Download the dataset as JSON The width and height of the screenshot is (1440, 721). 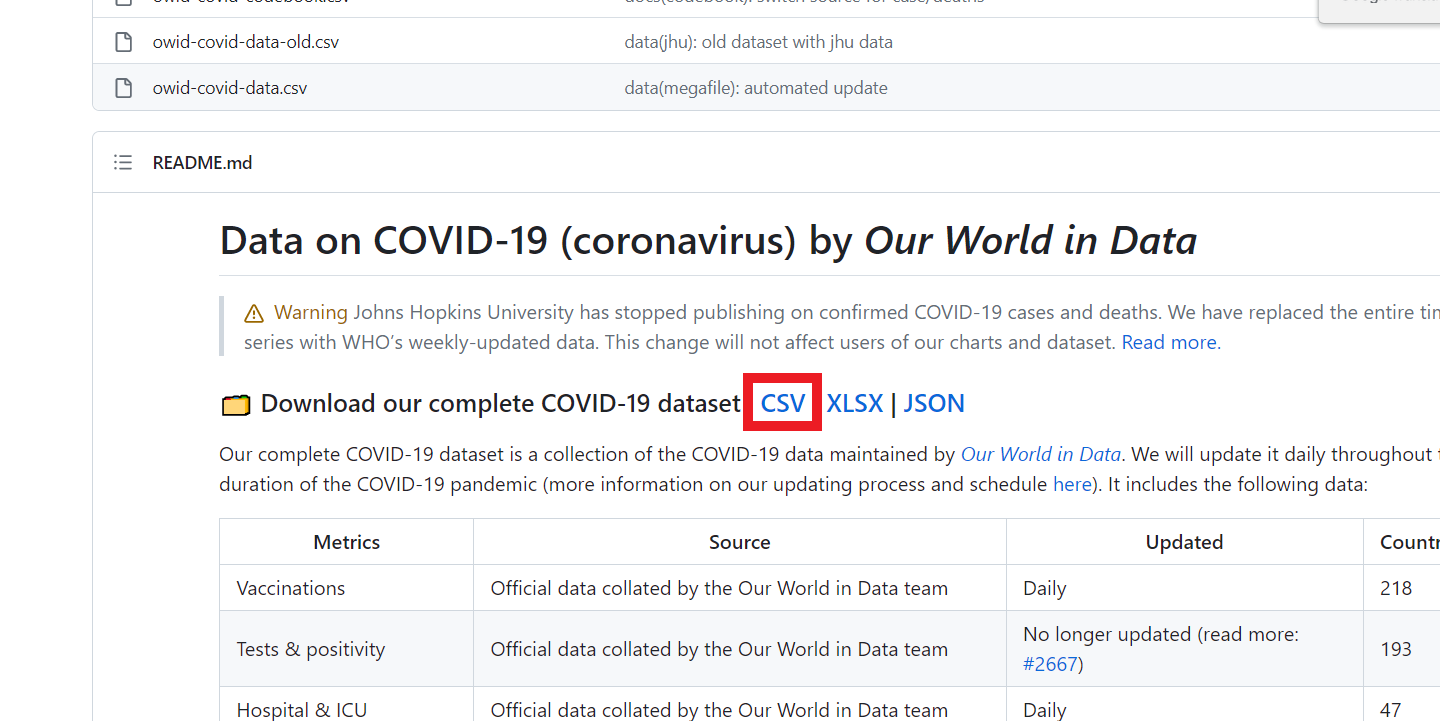tap(934, 403)
